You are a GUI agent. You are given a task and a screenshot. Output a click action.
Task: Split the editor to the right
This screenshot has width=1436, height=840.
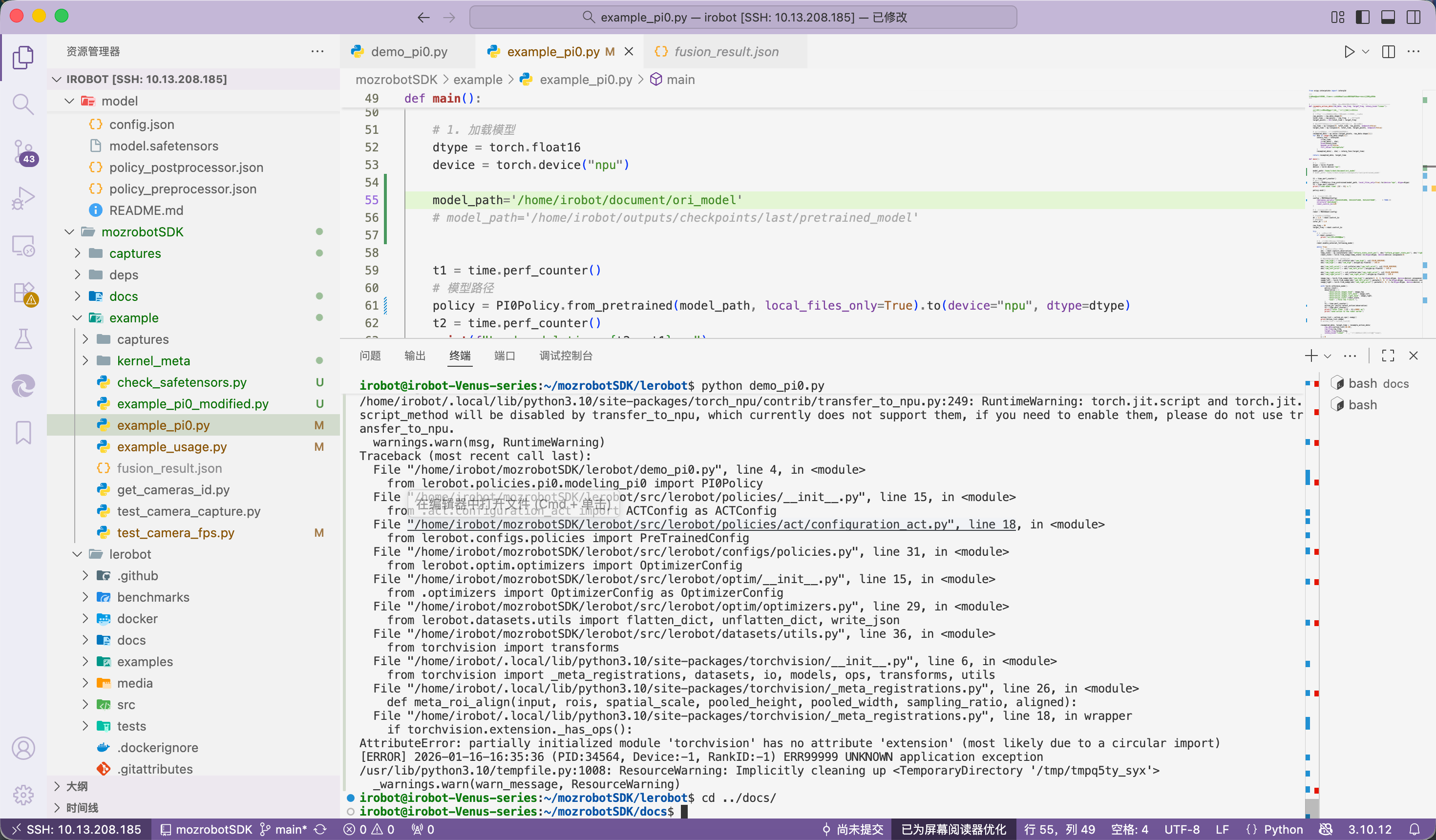(x=1388, y=52)
